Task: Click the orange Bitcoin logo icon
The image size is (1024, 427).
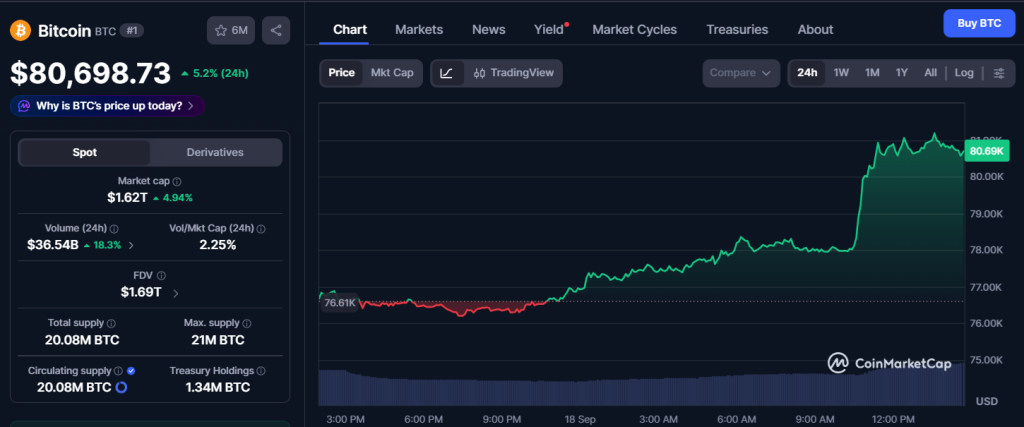Action: pyautogui.click(x=20, y=30)
